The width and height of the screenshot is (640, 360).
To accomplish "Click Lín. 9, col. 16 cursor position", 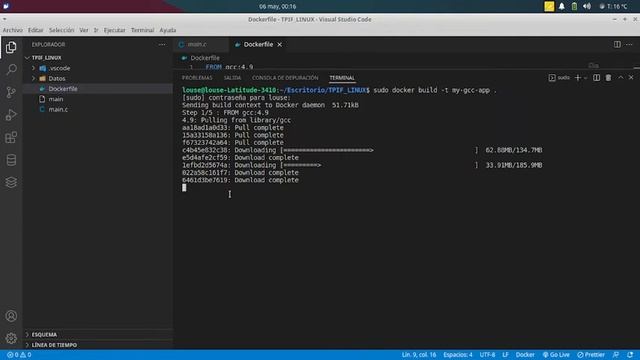I will 419,355.
